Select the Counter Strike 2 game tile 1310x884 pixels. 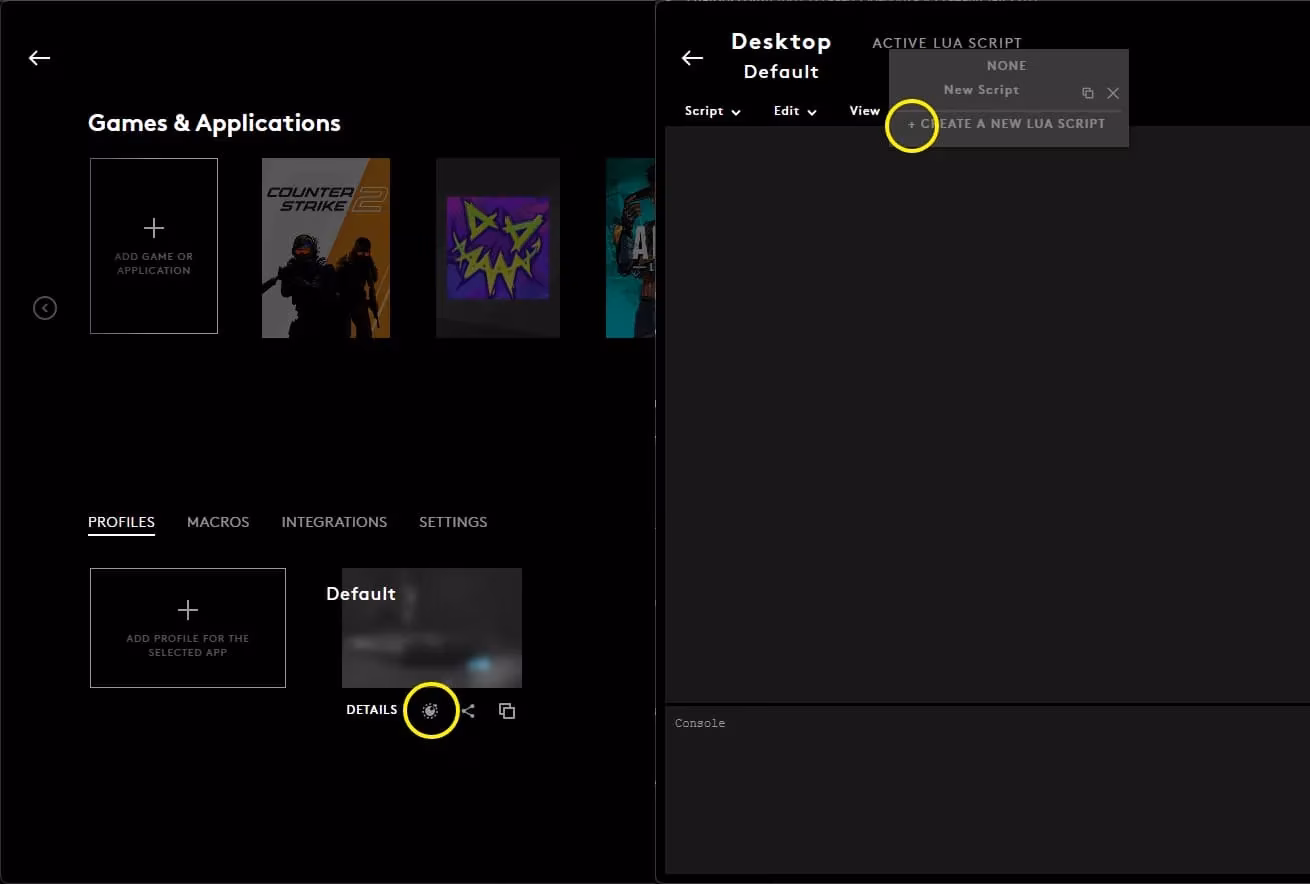pos(326,248)
